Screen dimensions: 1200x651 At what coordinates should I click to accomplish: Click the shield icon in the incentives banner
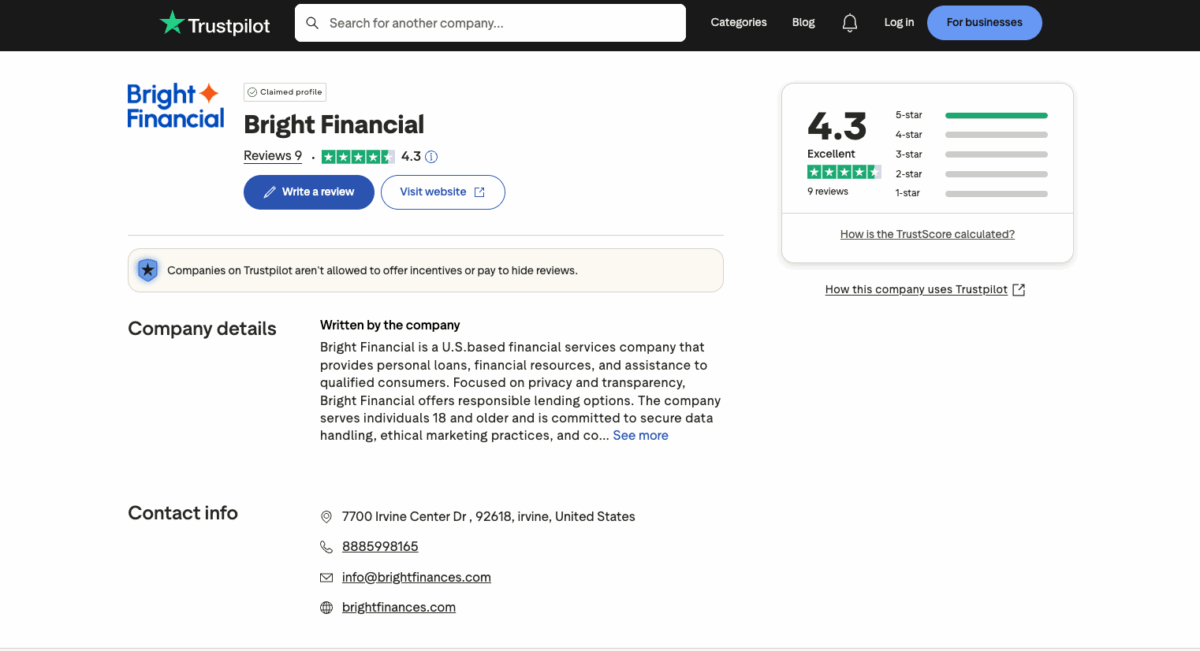tap(148, 270)
